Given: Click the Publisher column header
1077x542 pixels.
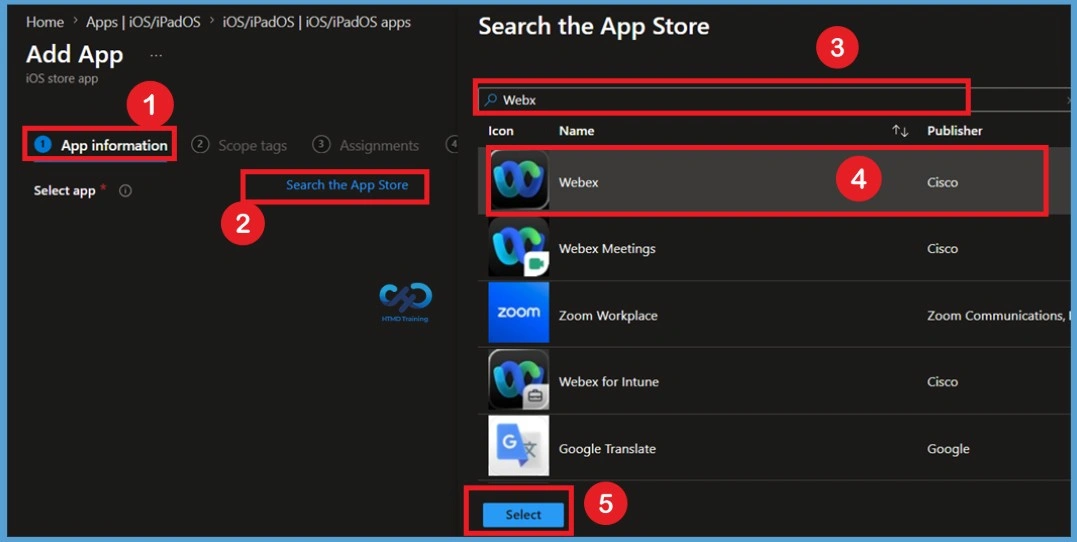Looking at the screenshot, I should (x=955, y=131).
